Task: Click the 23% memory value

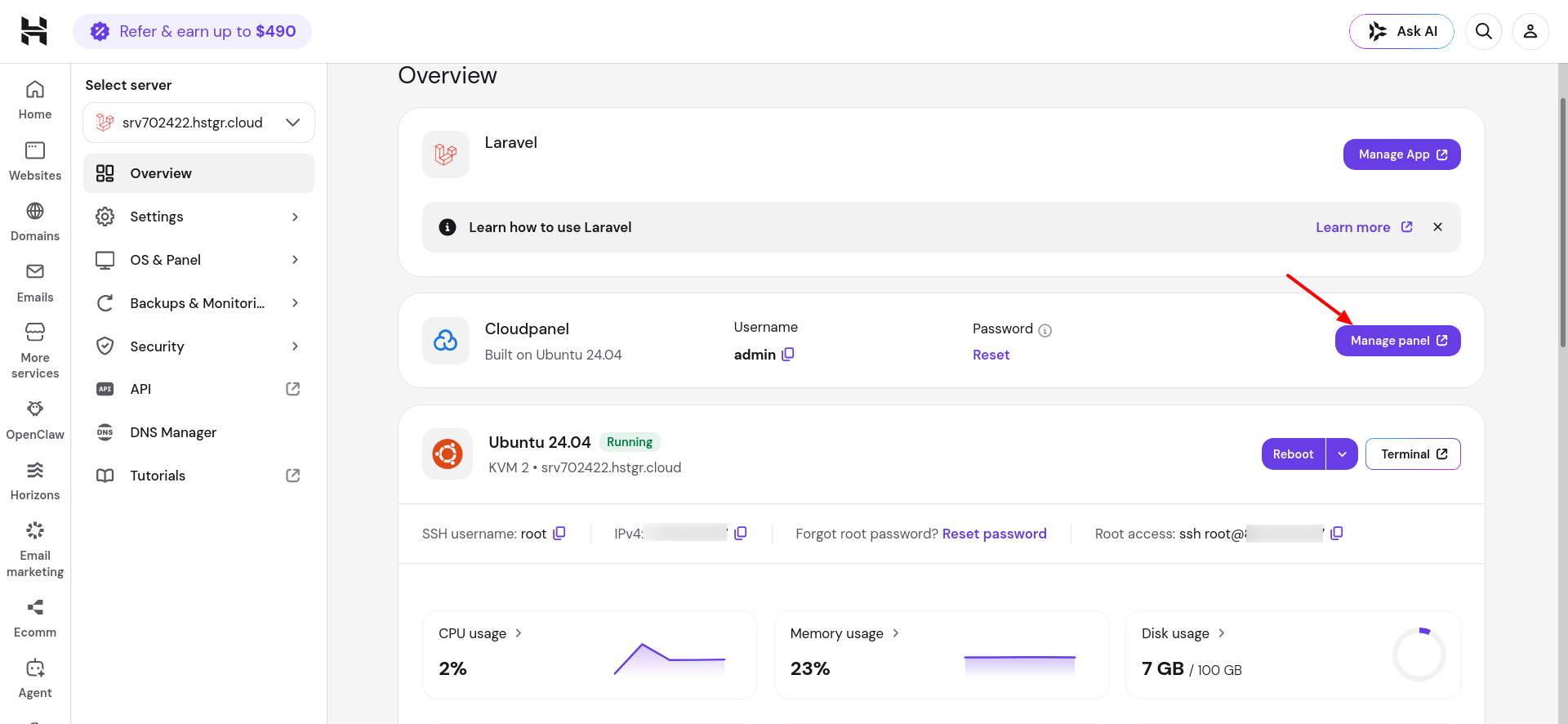Action: [810, 668]
